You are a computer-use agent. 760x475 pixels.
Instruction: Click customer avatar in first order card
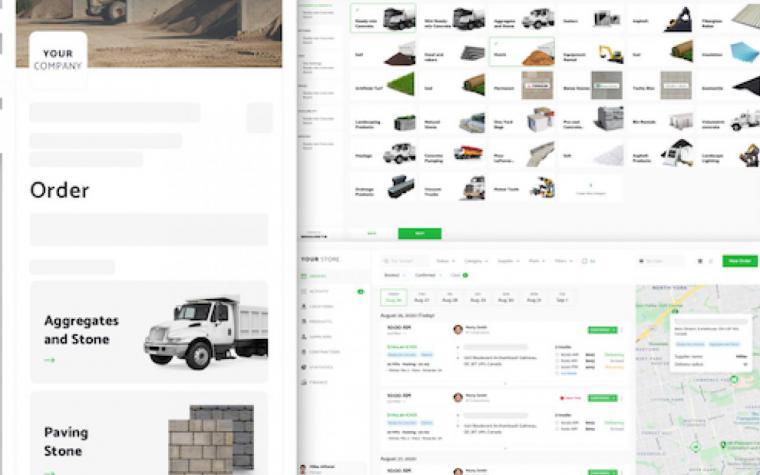click(458, 330)
